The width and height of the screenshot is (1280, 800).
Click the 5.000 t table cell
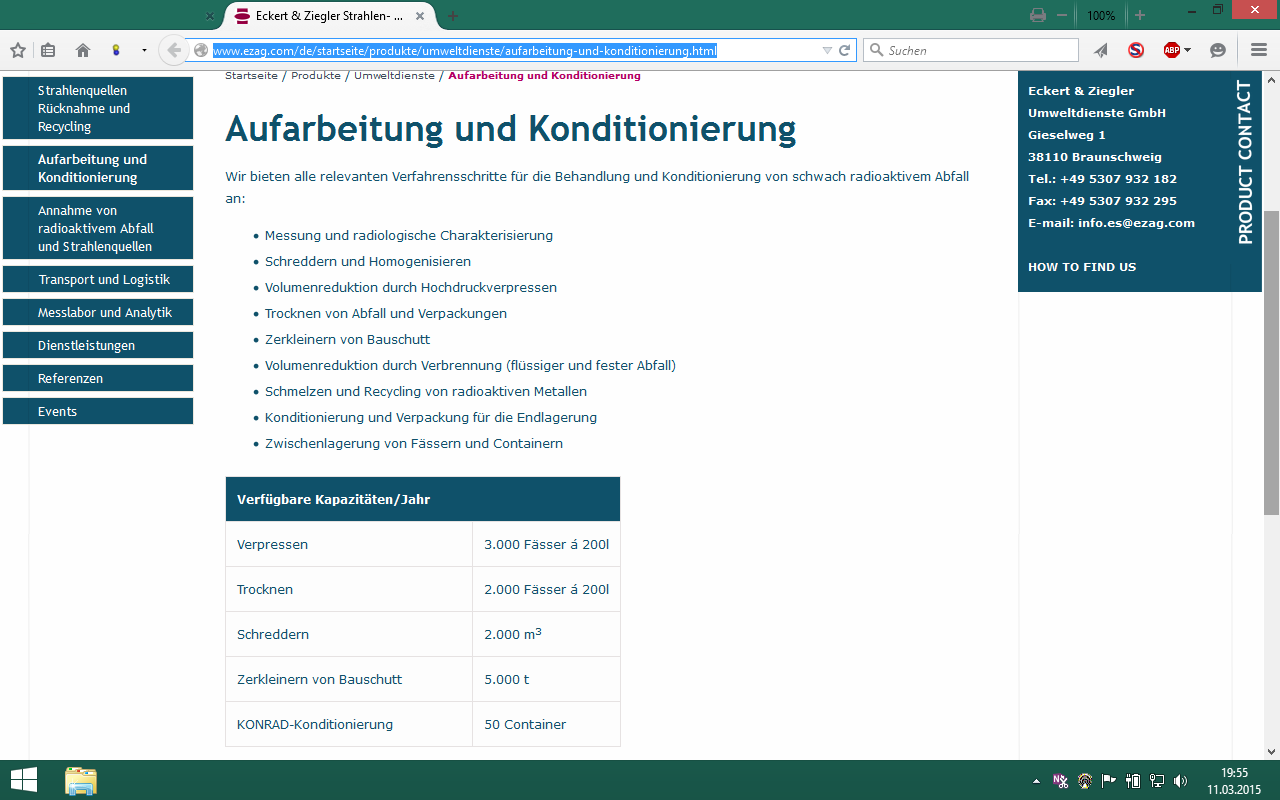tap(546, 679)
